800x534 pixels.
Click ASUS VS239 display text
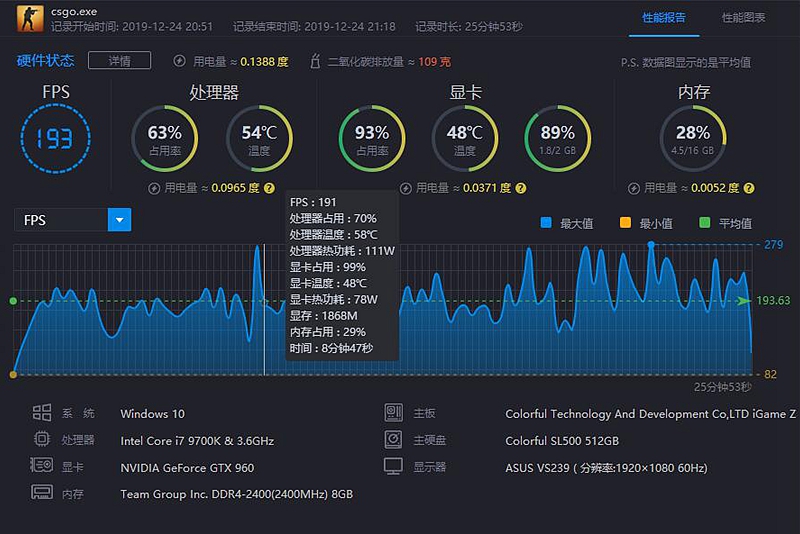tap(606, 468)
